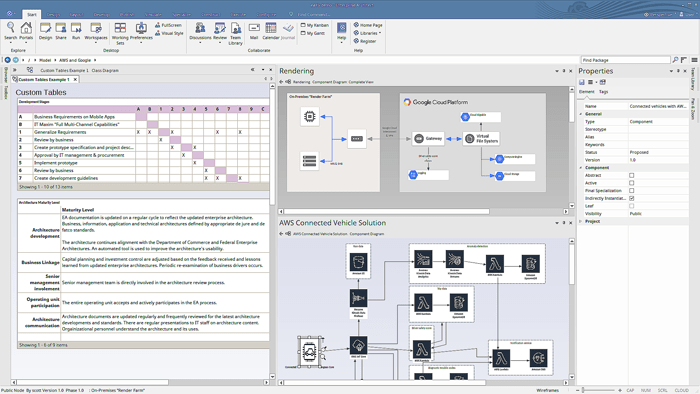Toggle FullScreen mode
The width and height of the screenshot is (700, 394).
[168, 25]
